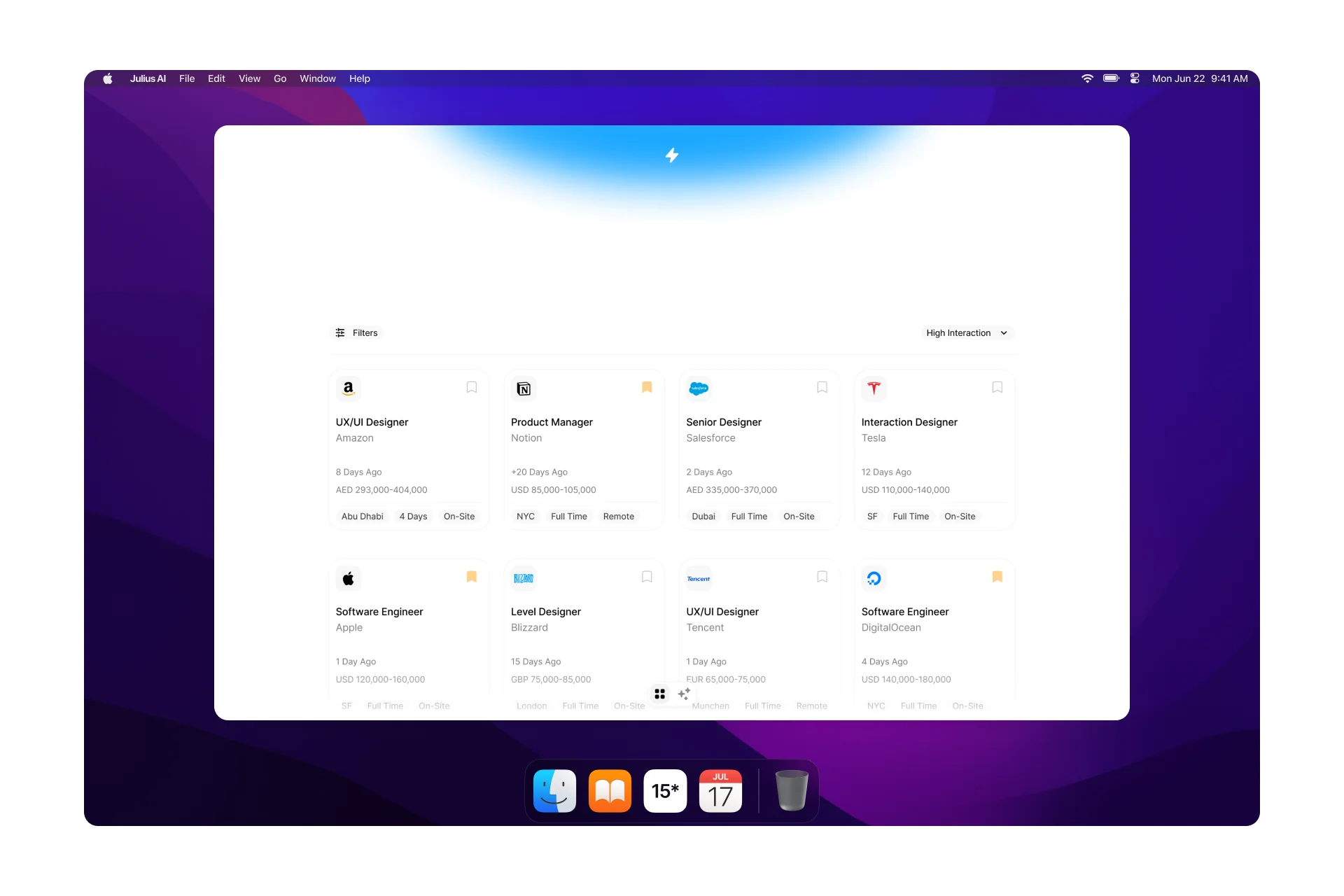Open the Help menu
This screenshot has height=896, width=1344.
360,78
